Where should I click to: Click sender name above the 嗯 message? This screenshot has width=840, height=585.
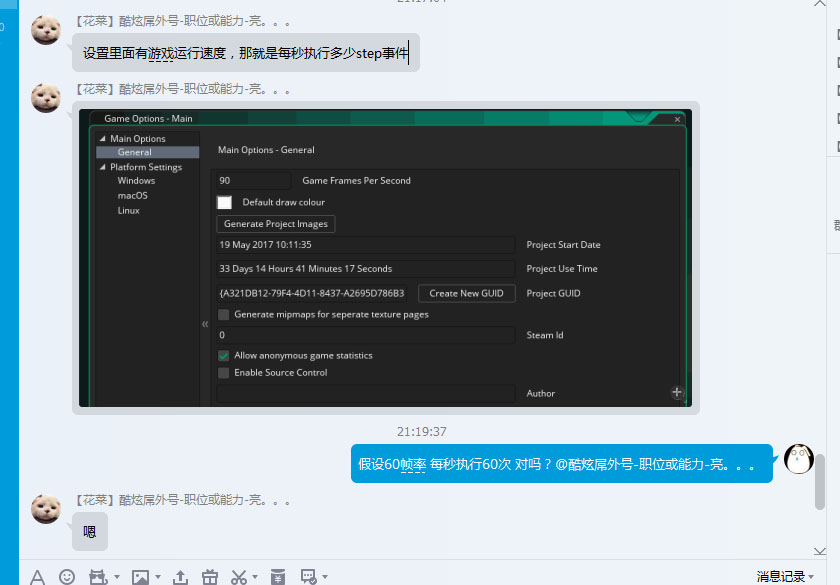181,500
